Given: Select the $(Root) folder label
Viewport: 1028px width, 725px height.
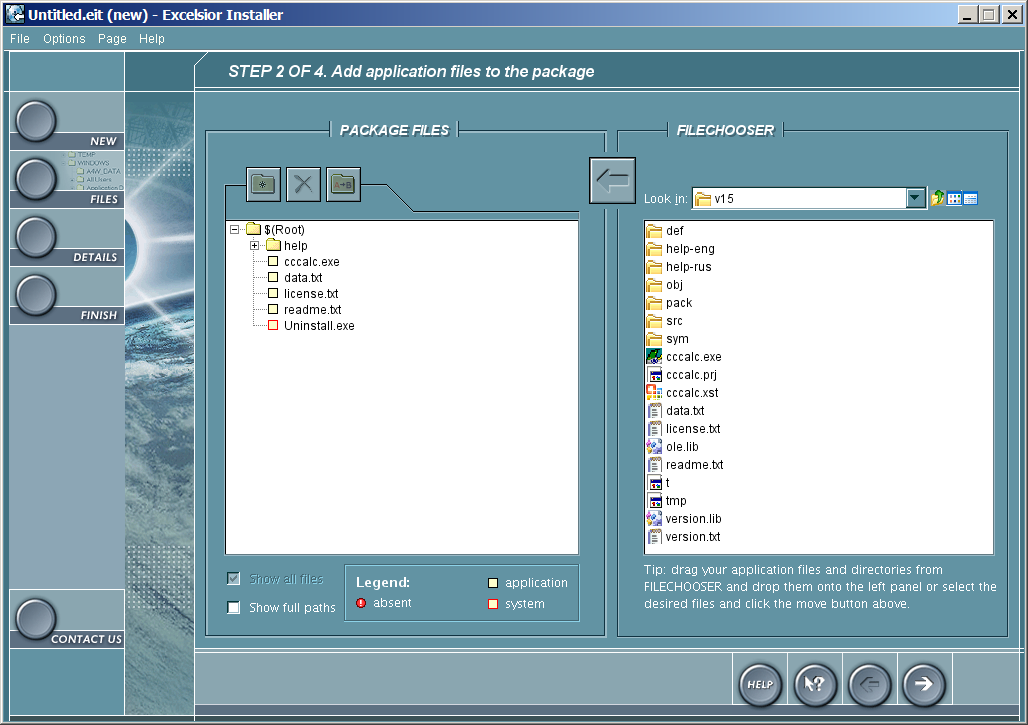Looking at the screenshot, I should 284,229.
